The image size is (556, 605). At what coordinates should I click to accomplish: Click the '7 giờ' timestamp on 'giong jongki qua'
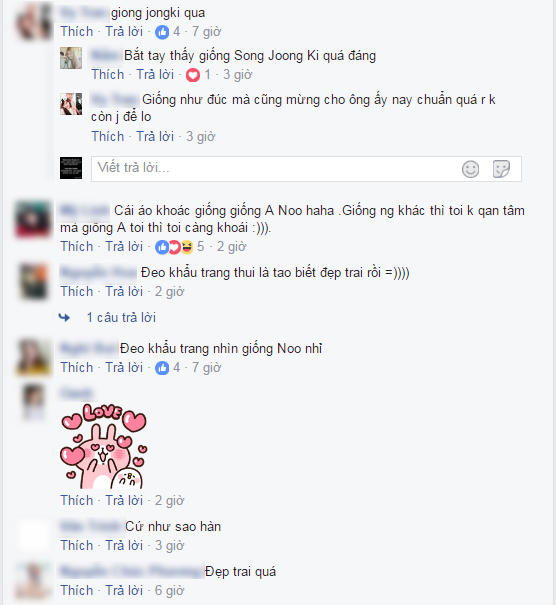coord(206,32)
